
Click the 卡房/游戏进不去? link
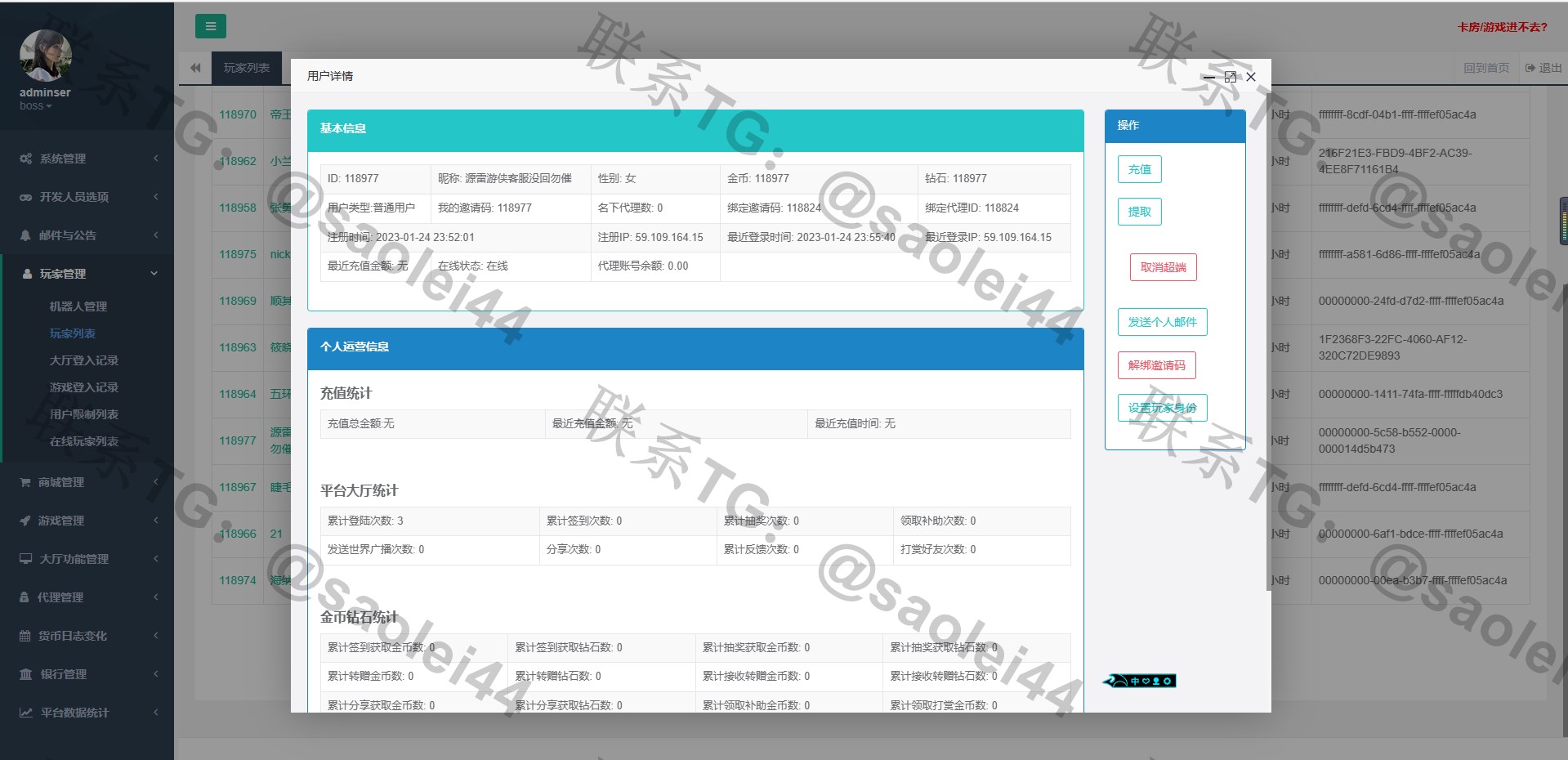pos(1503,27)
